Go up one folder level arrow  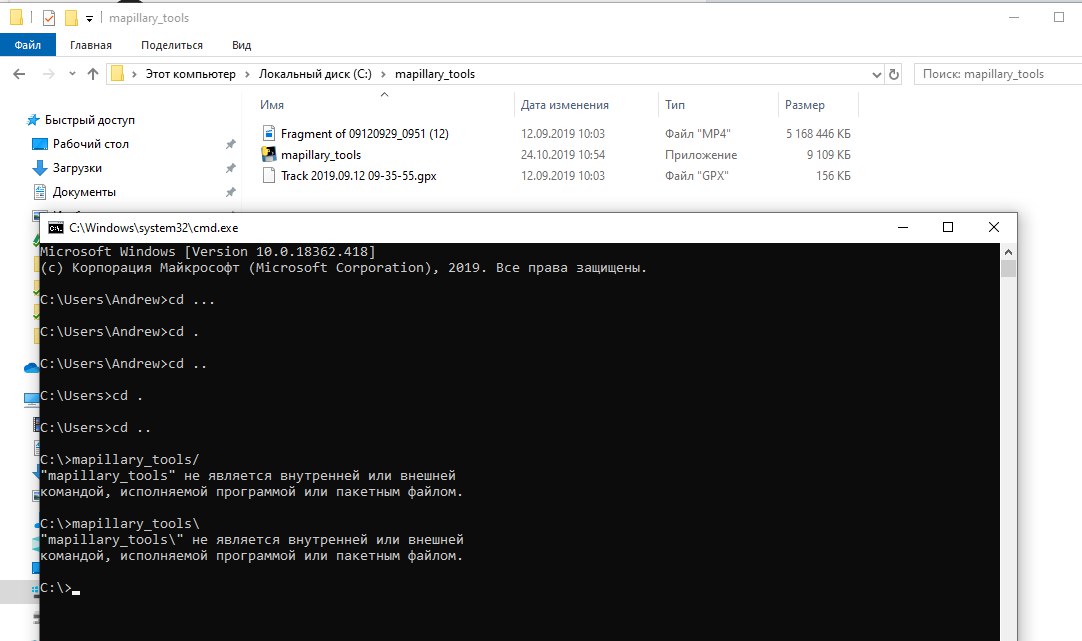(x=93, y=74)
